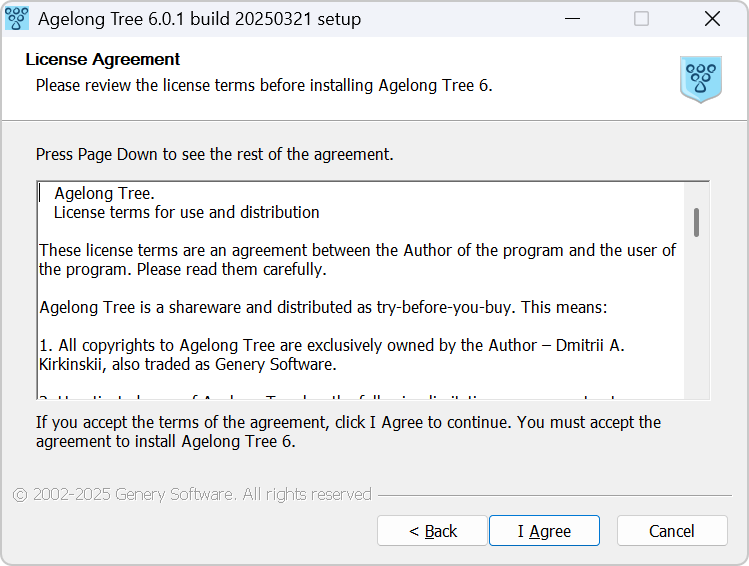This screenshot has width=749, height=566.
Task: Click the Agelong Tree title bar icon
Action: [x=17, y=19]
